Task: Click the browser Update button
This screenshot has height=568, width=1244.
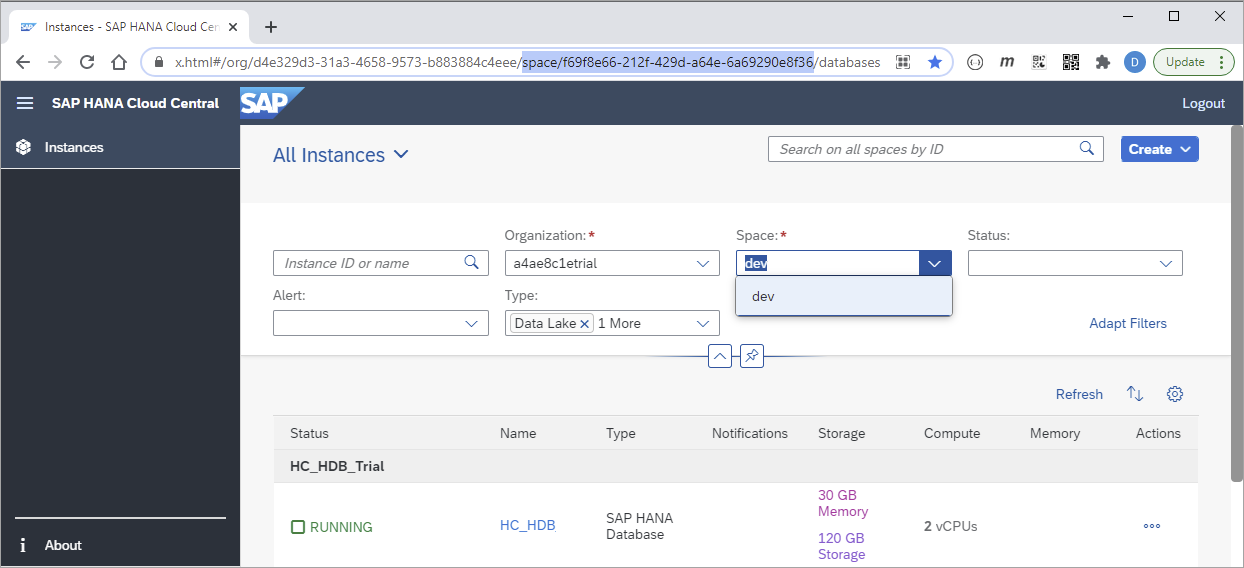Action: coord(1195,62)
